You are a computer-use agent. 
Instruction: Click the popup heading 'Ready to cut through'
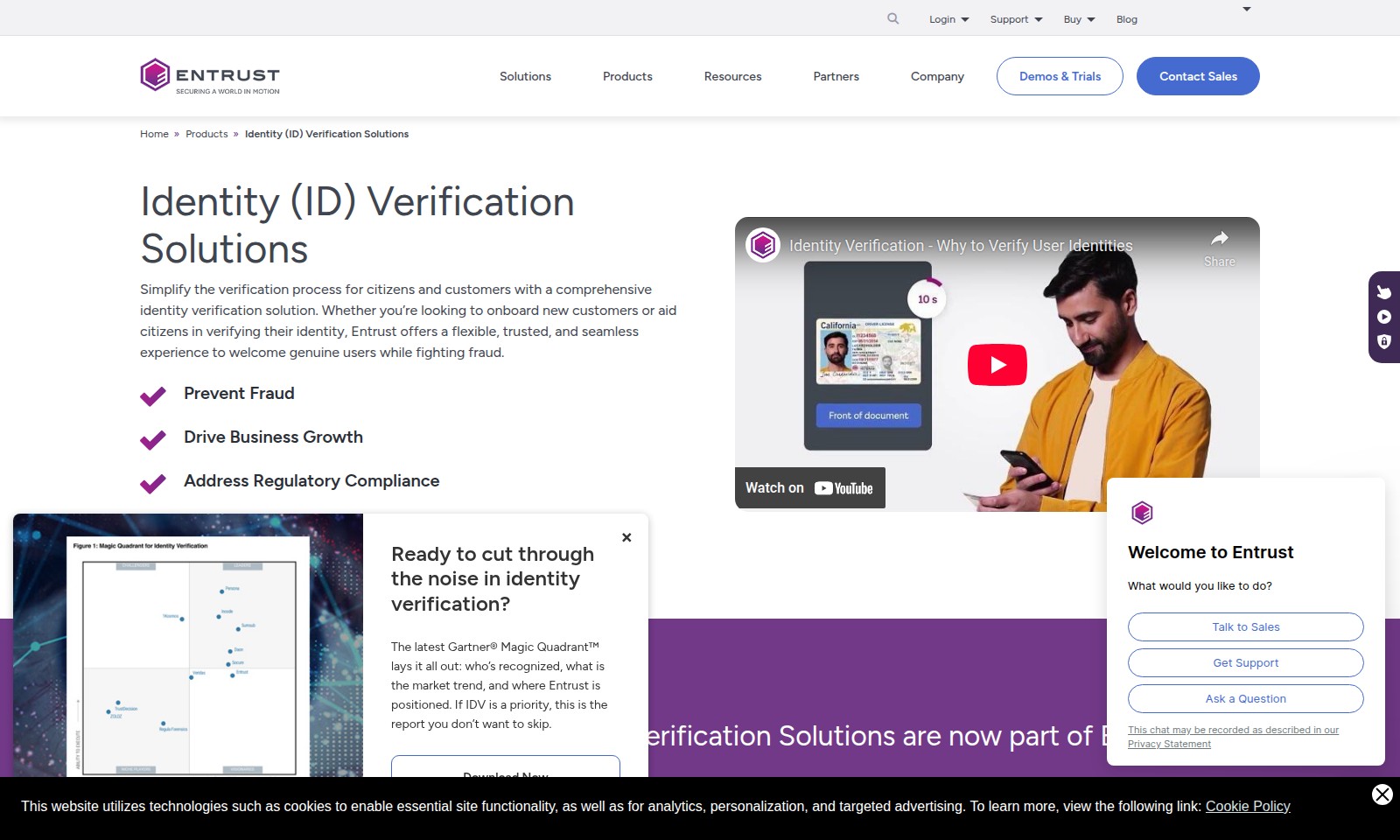493,579
